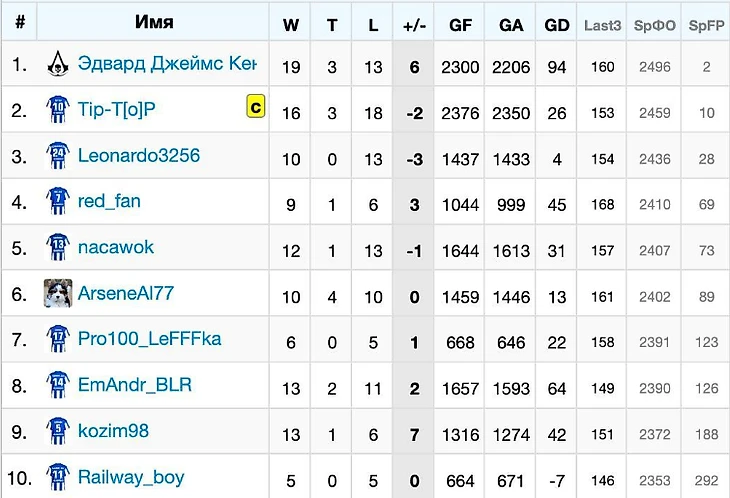Click the number 14 jersey icon beside EmAndr_BLR
The height and width of the screenshot is (498, 730).
[x=58, y=385]
